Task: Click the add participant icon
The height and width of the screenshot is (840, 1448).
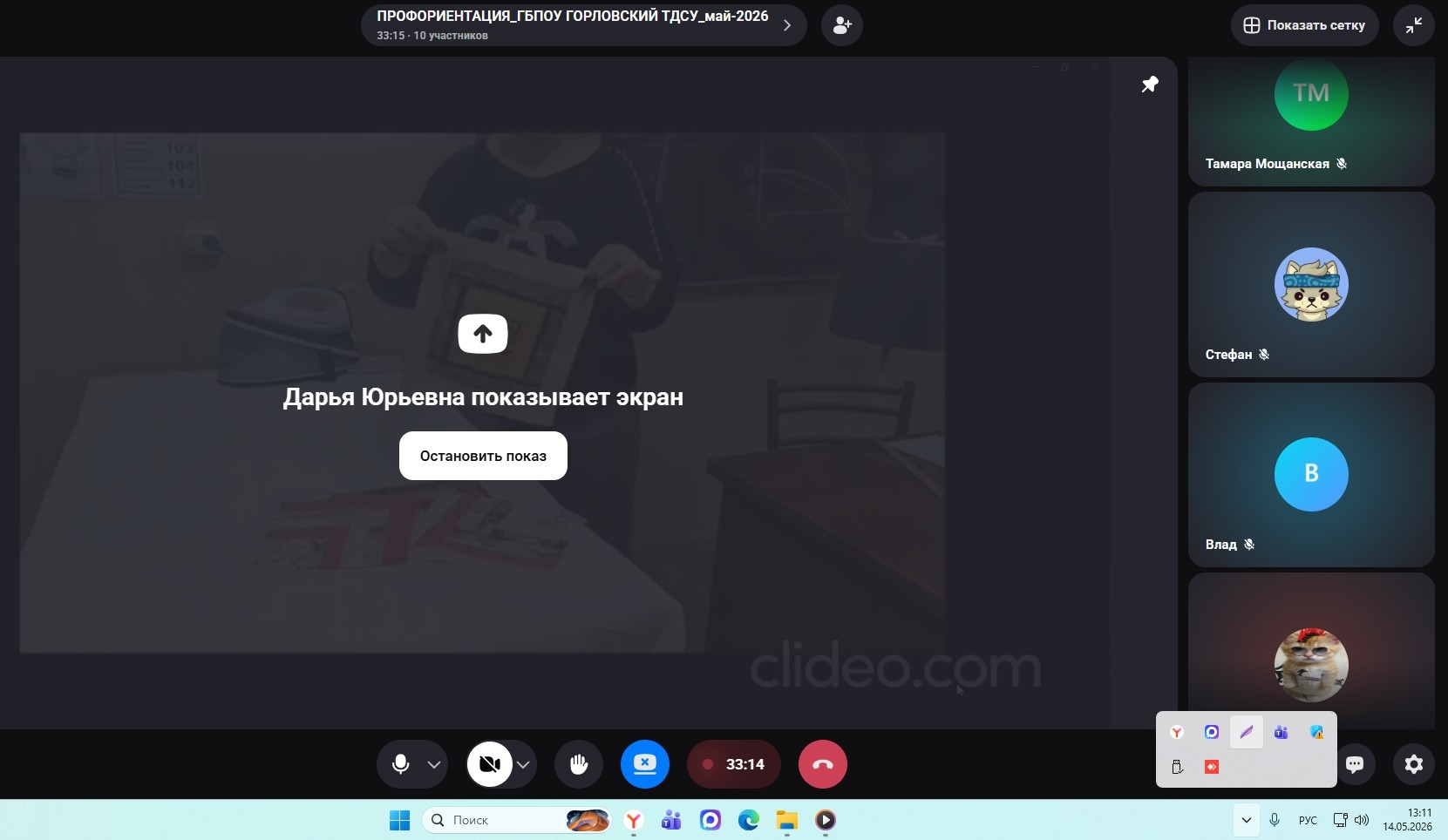Action: 842,25
